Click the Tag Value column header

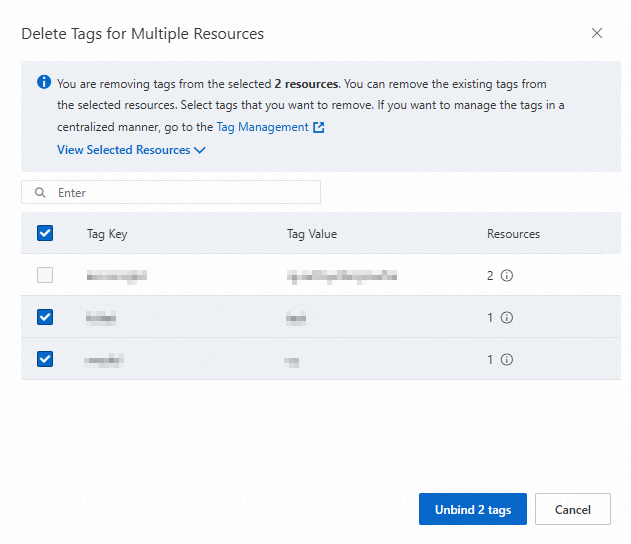click(x=311, y=234)
